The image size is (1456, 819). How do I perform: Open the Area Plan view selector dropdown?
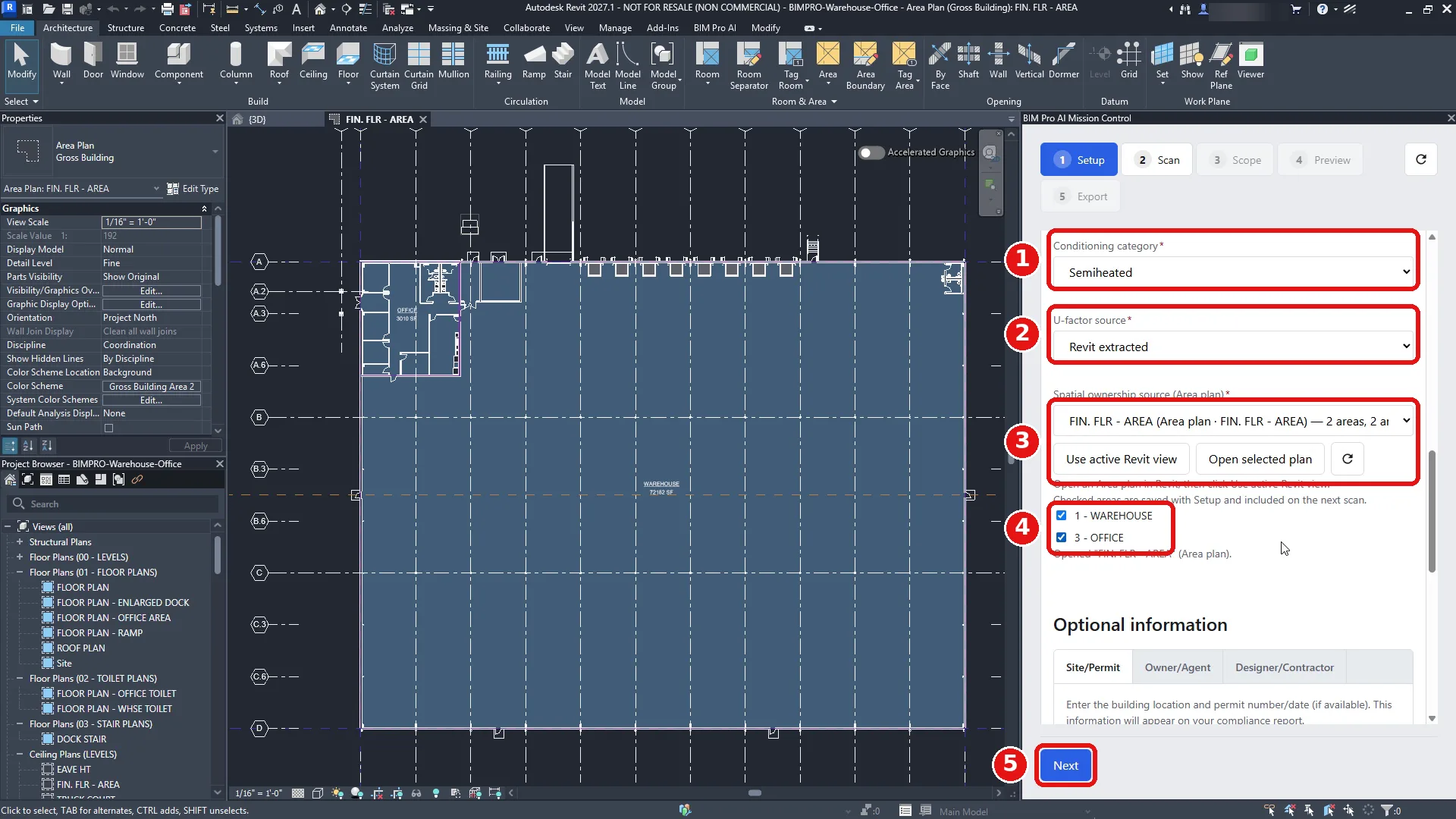81,189
